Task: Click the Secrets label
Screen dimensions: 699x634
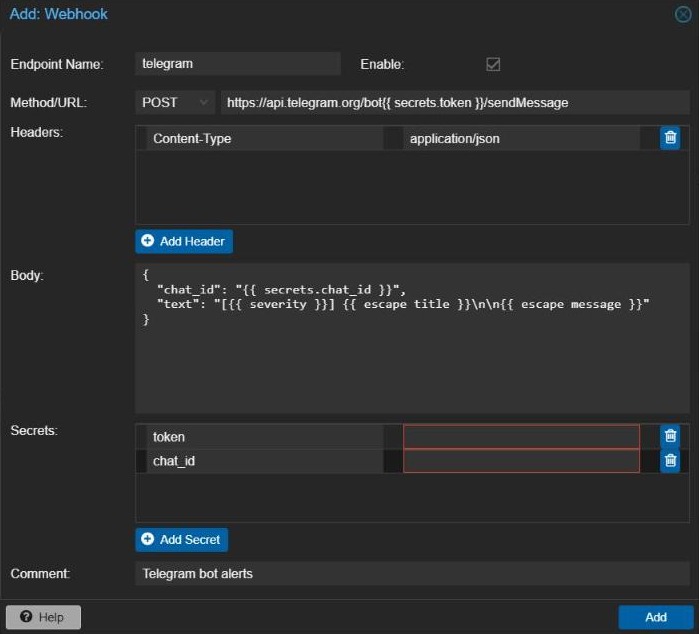Action: coord(34,431)
